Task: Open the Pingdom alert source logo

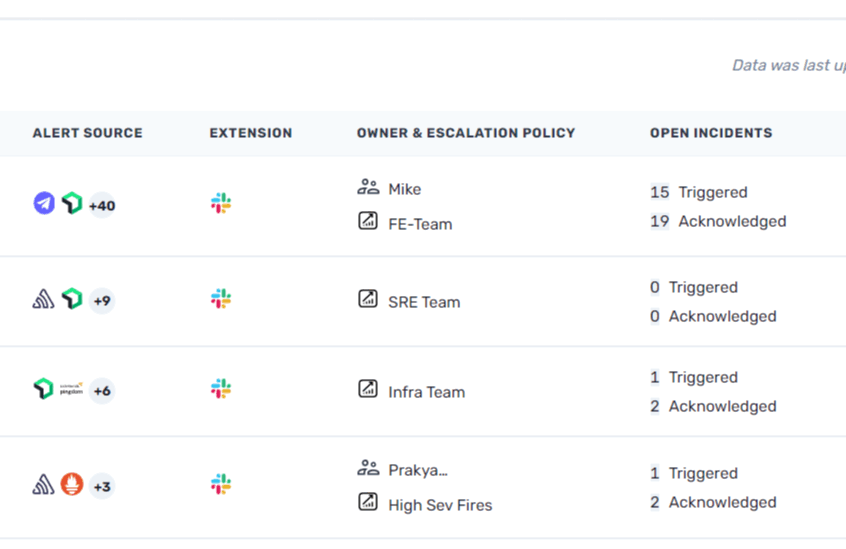Action: 72,389
